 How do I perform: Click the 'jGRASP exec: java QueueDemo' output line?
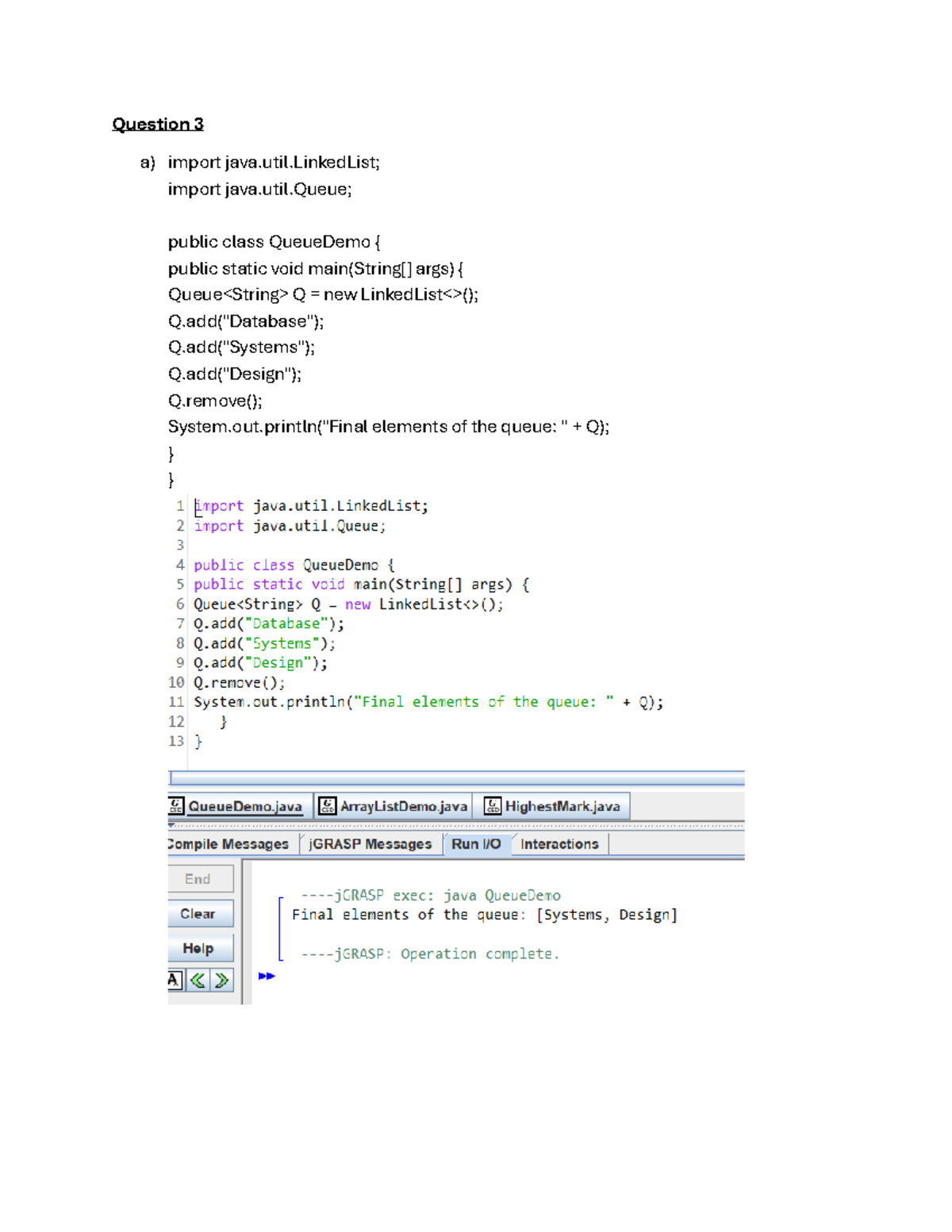click(431, 895)
